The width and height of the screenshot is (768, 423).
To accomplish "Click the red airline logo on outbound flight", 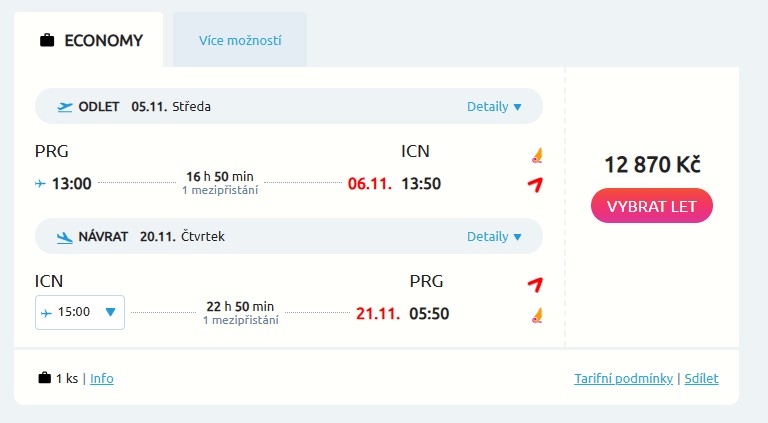I will [x=535, y=184].
